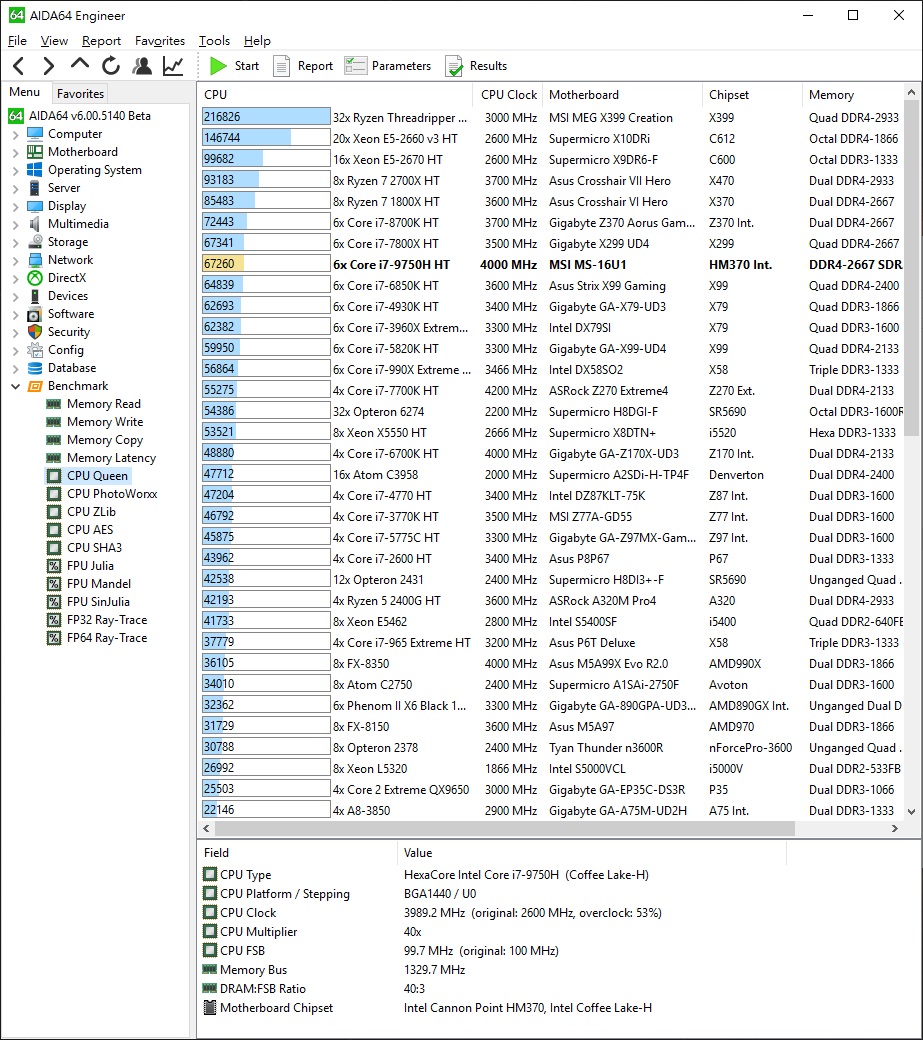Select the 6x Core i7-9750H HT row
Screen dimensions: 923x1040
552,265
